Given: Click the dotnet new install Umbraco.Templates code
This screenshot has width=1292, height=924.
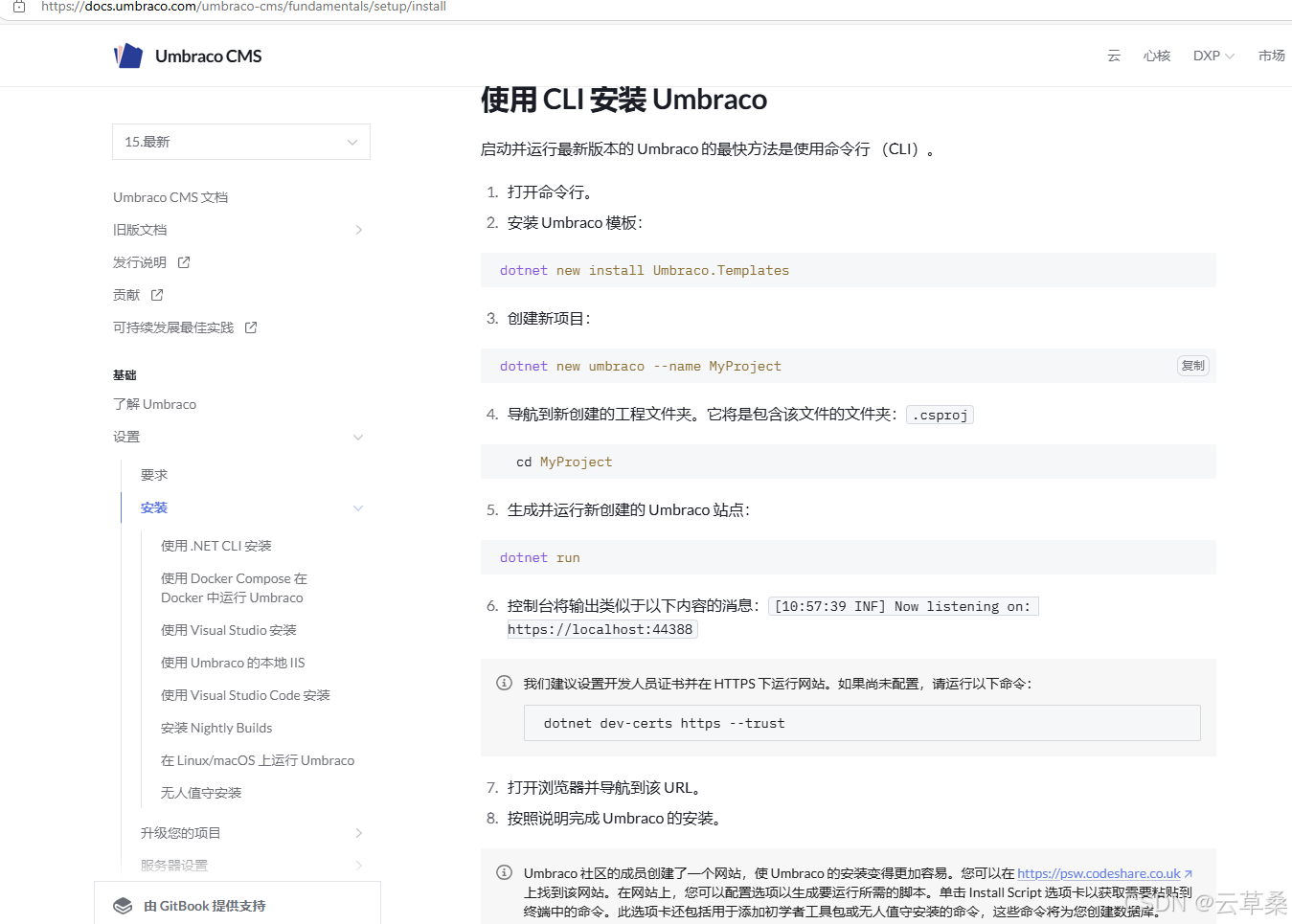Looking at the screenshot, I should click(x=645, y=271).
